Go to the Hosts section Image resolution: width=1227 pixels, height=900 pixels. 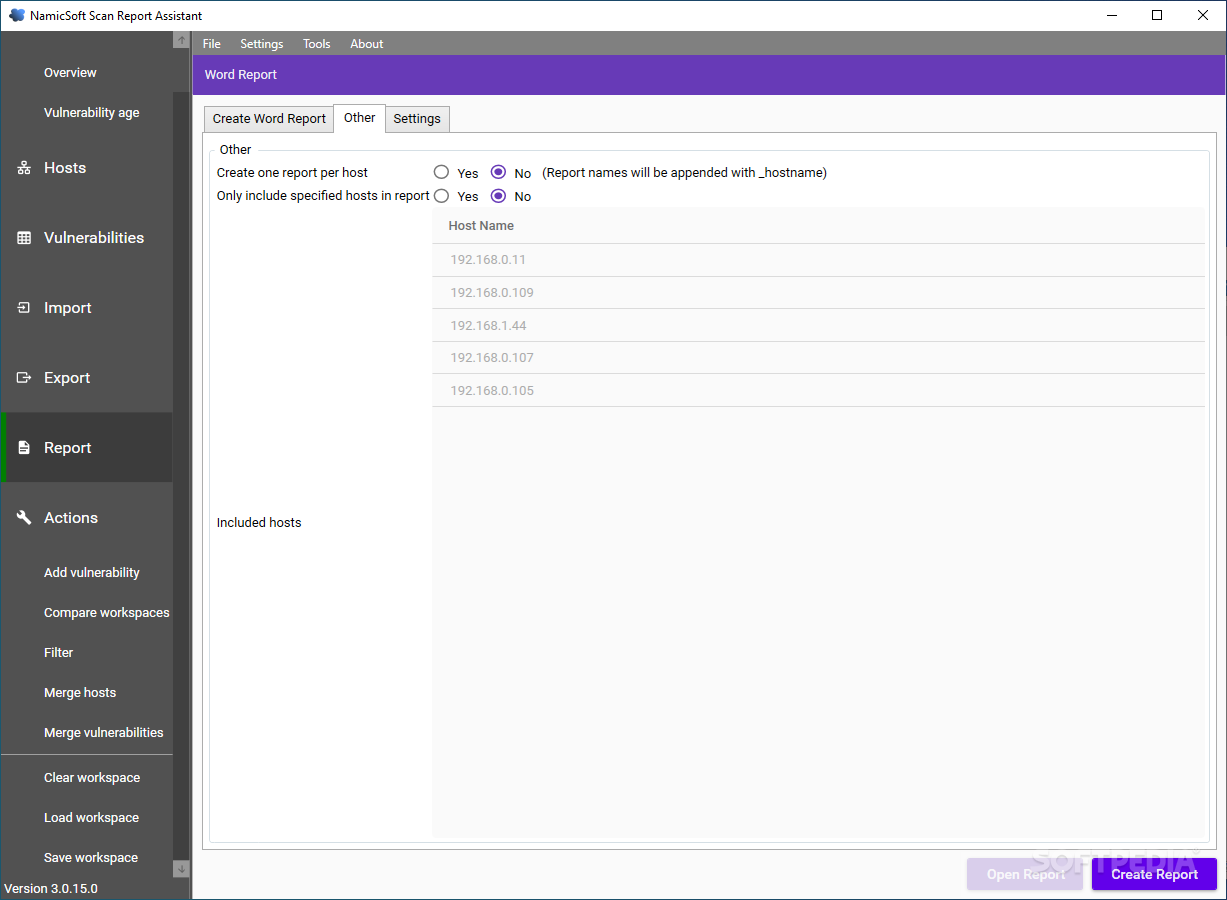[x=86, y=168]
